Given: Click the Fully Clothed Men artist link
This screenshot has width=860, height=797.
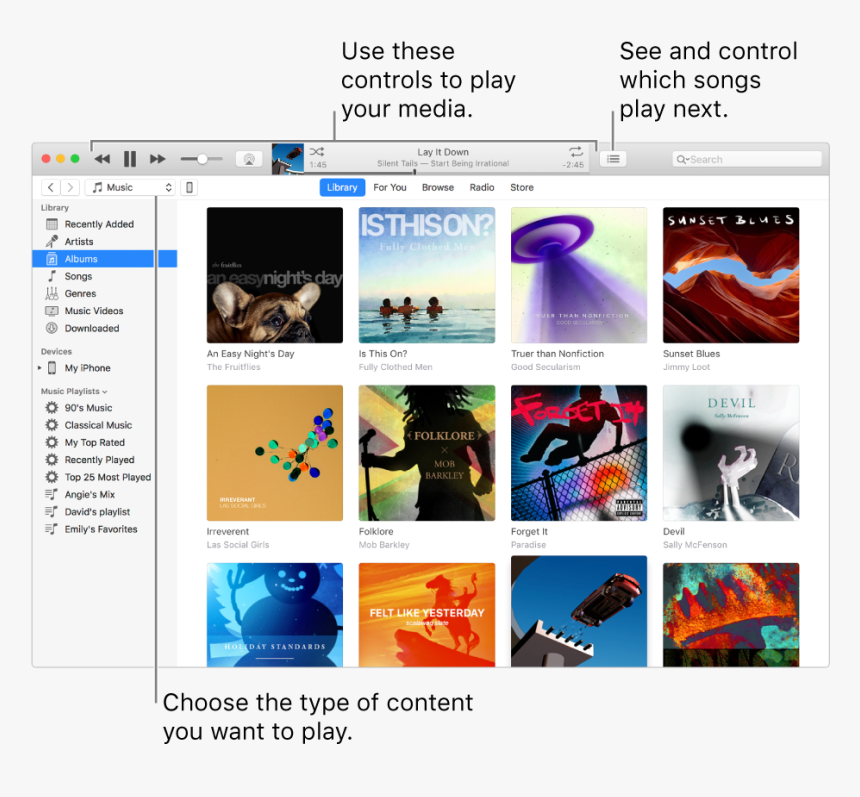Looking at the screenshot, I should 395,367.
